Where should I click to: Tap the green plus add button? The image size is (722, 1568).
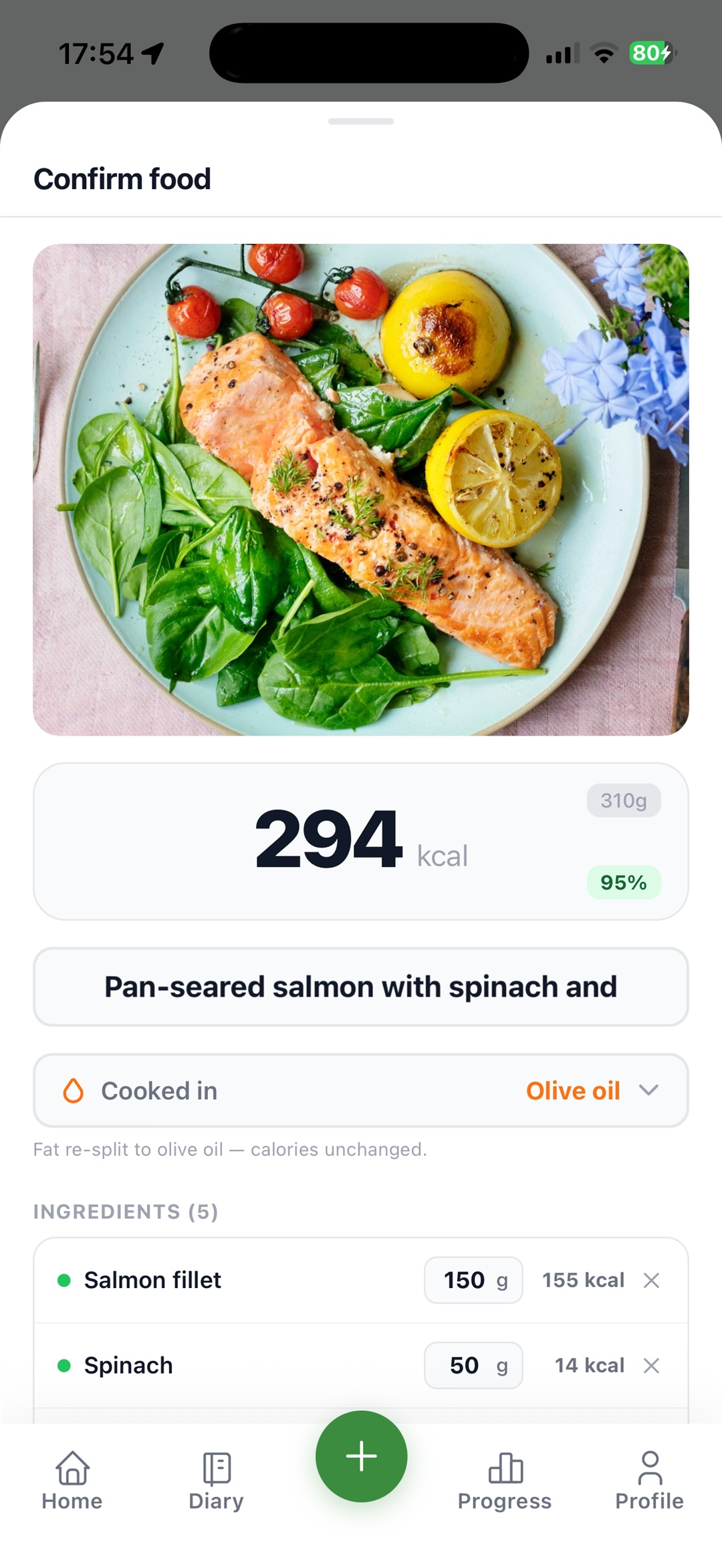click(x=362, y=1456)
